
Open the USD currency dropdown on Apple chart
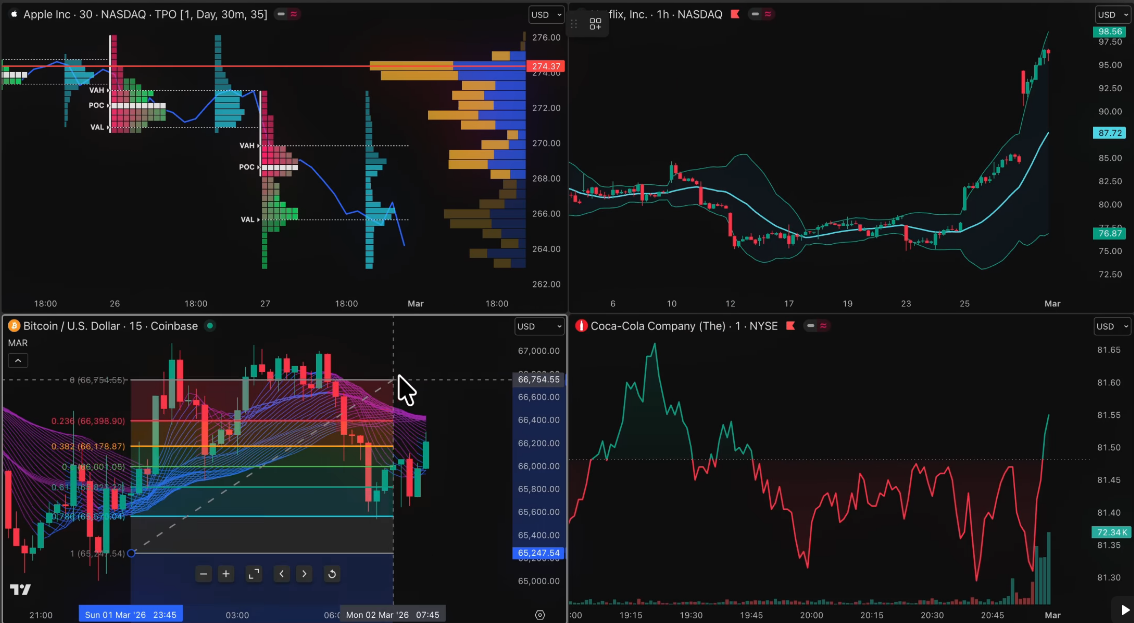546,14
